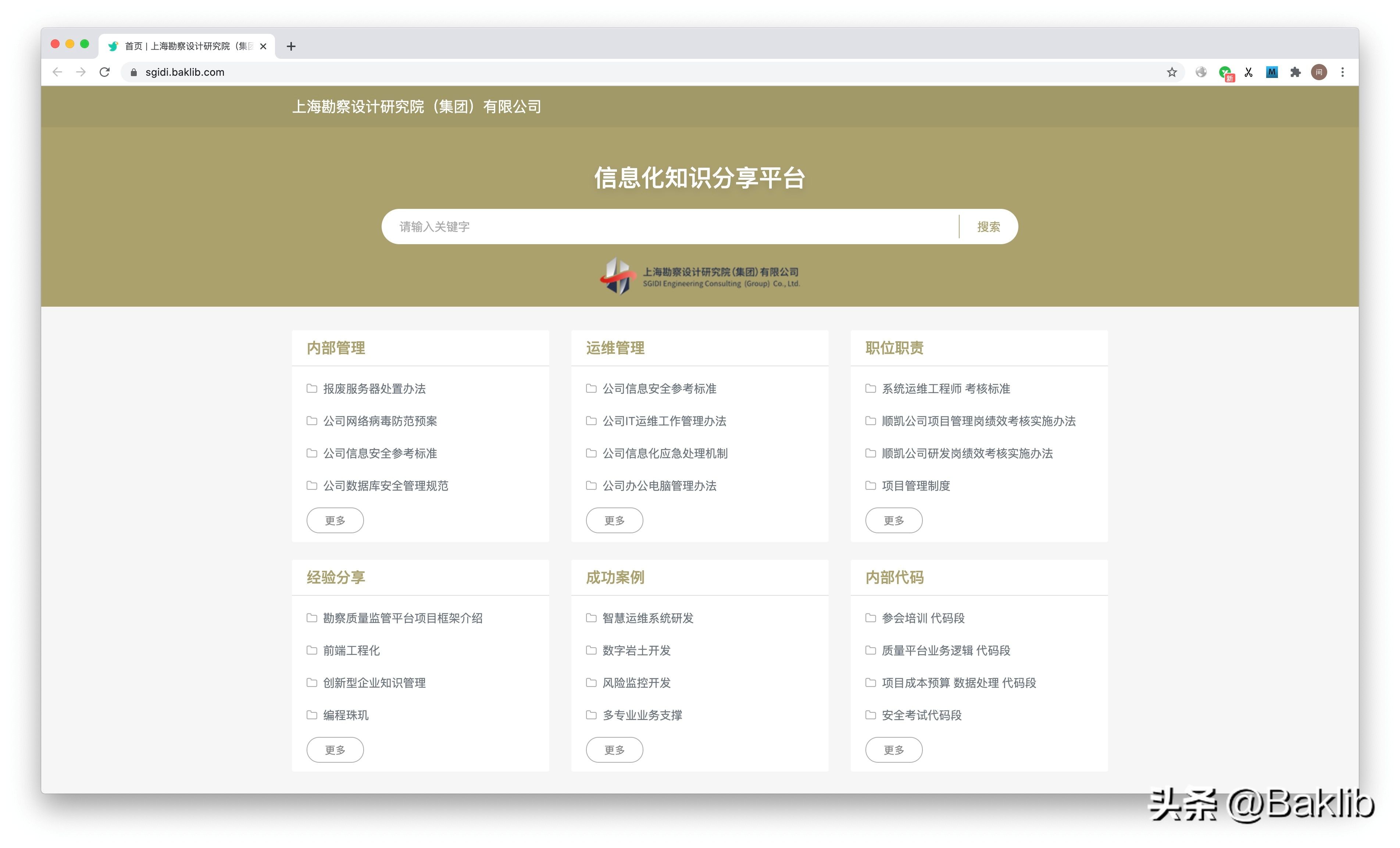1400x848 pixels.
Task: Open a new browser tab with the plus button
Action: coord(292,46)
